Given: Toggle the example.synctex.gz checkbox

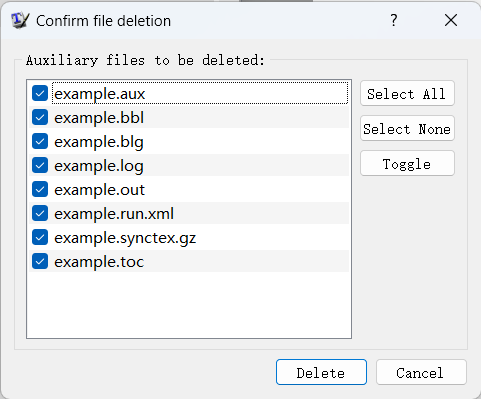Looking at the screenshot, I should 40,237.
